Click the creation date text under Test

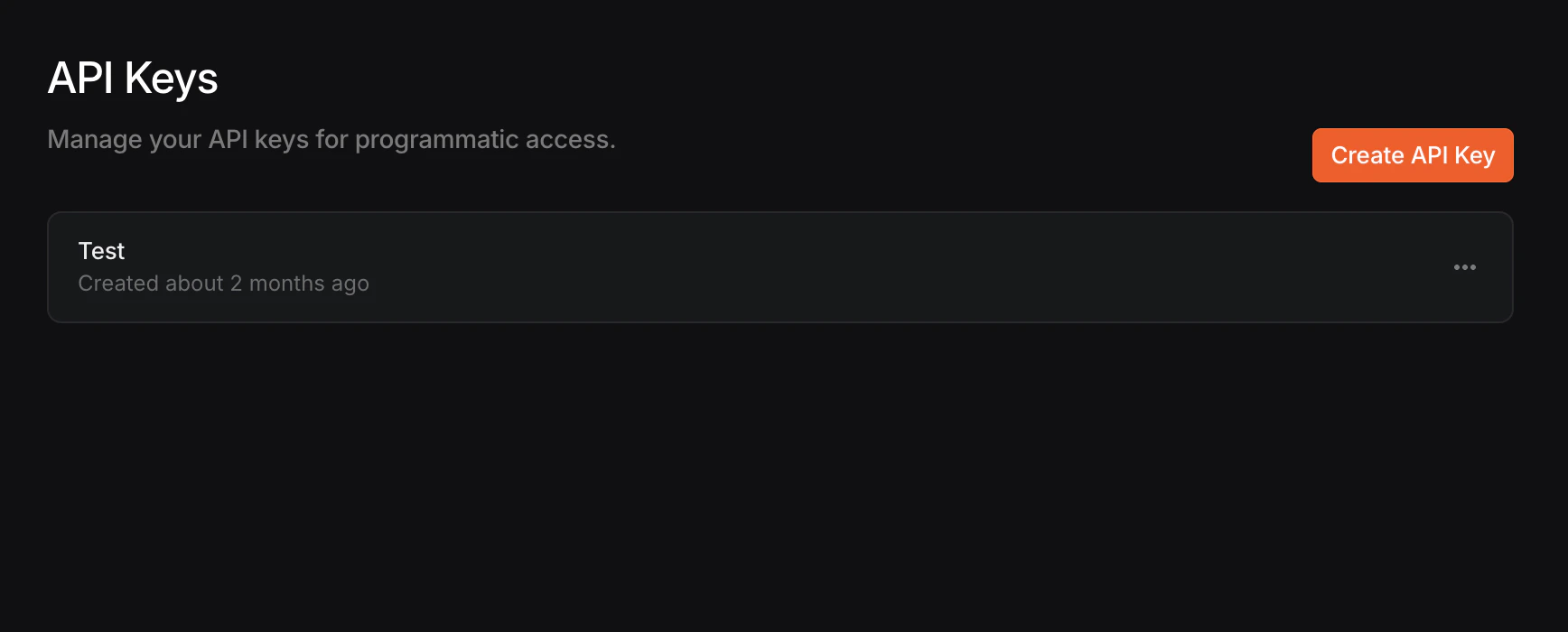[x=224, y=283]
